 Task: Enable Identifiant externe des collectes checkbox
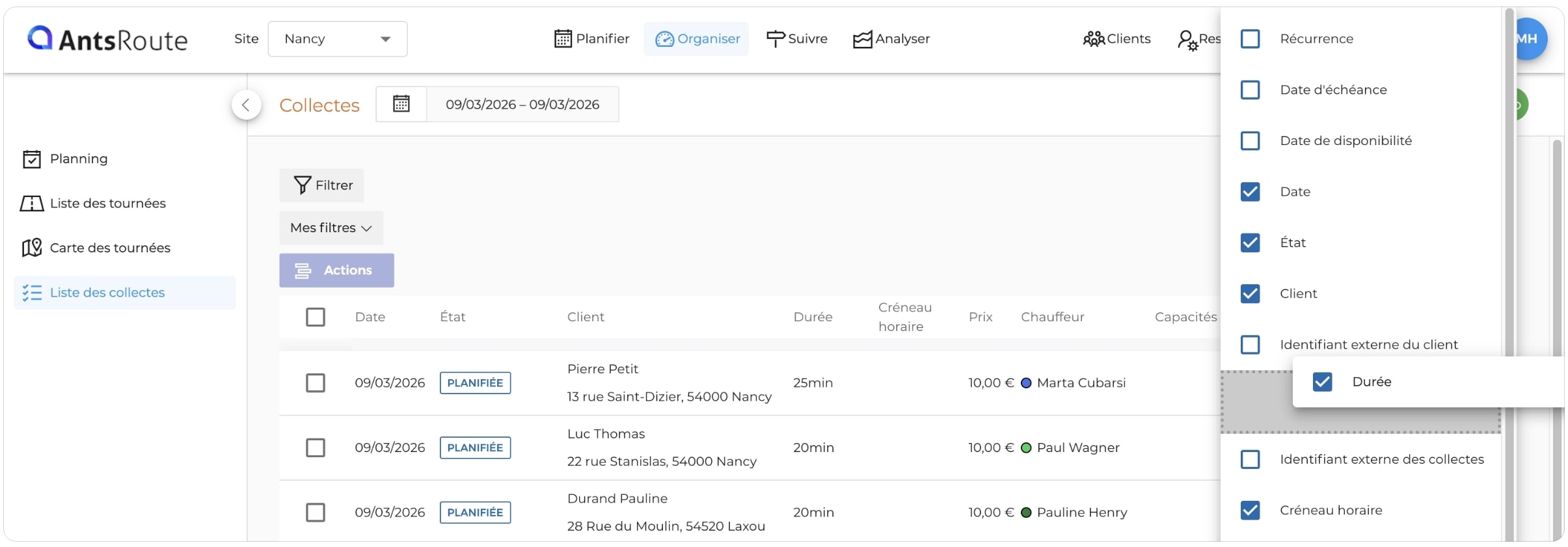click(1250, 459)
